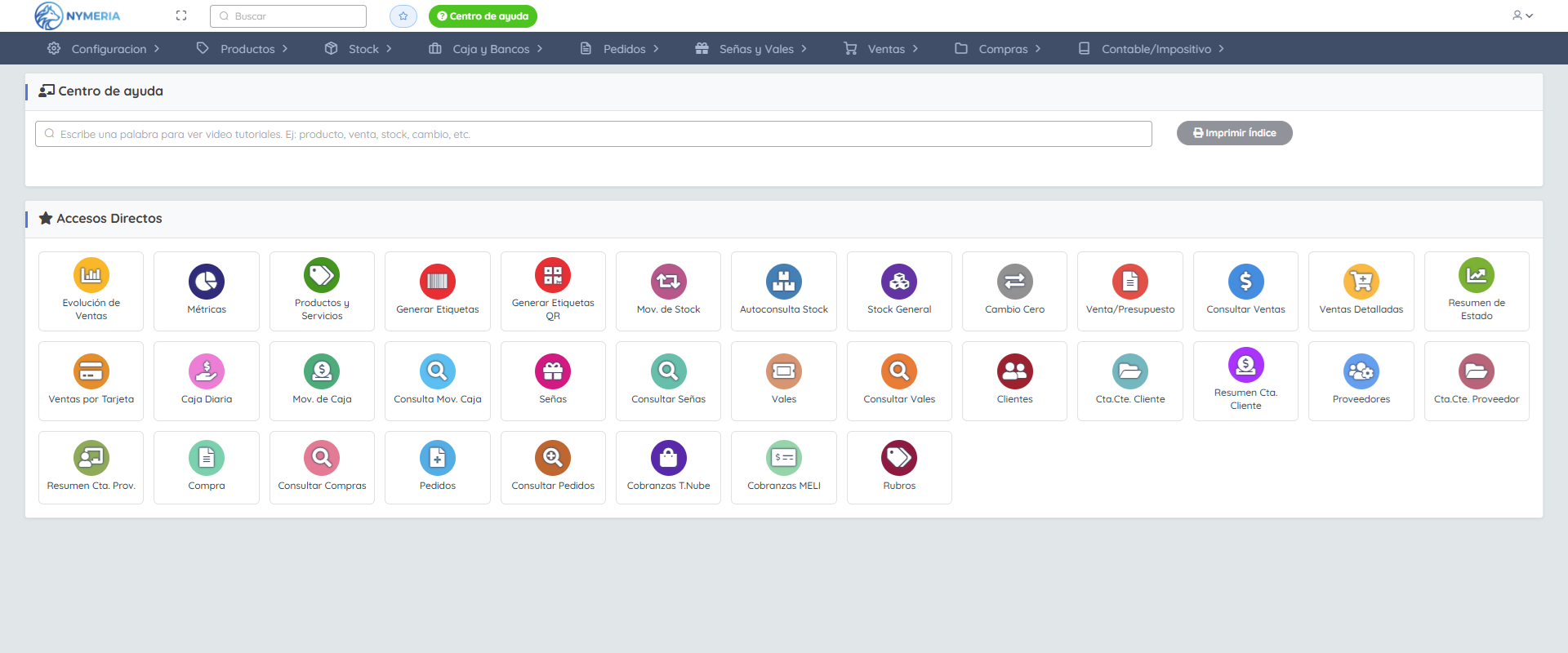Click the star favorites button
Screen dimensions: 1568x653
coord(403,16)
